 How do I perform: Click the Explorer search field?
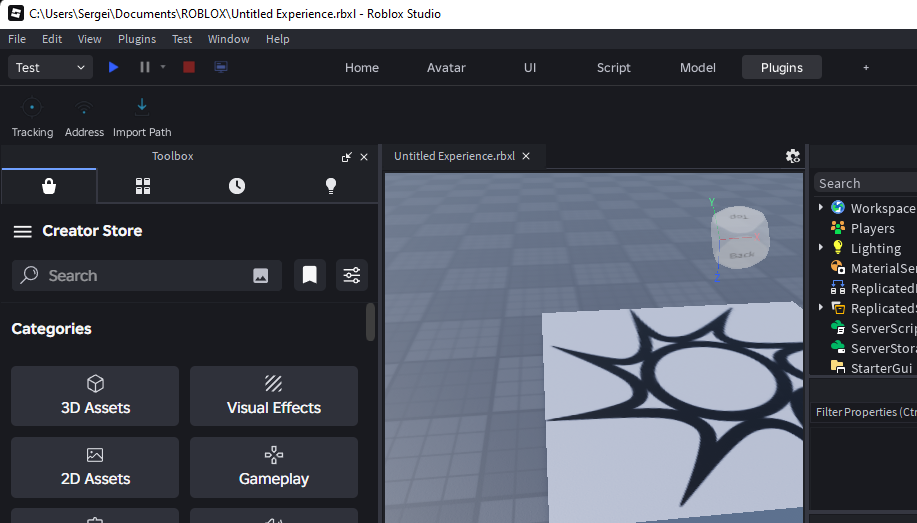(866, 183)
